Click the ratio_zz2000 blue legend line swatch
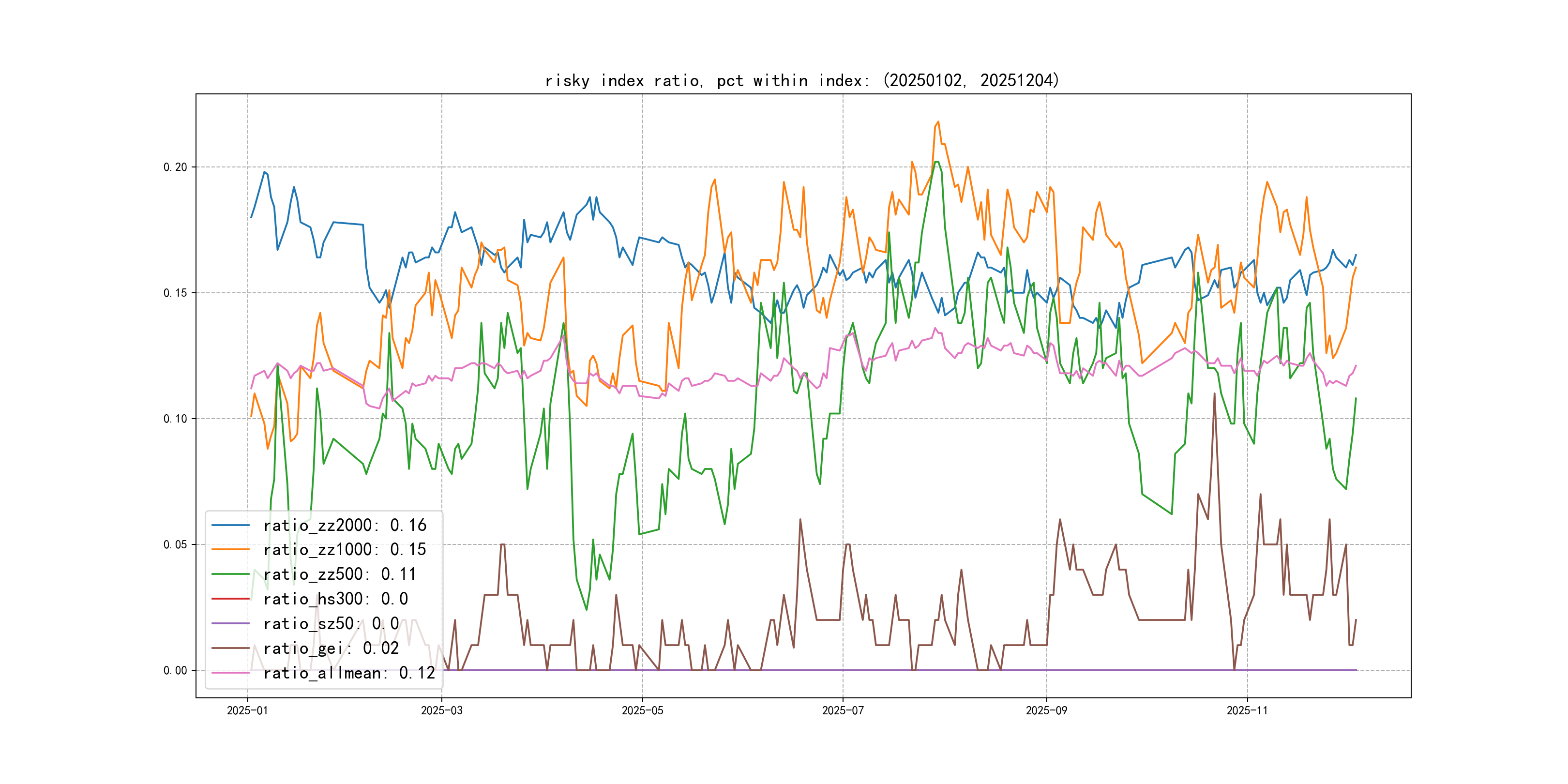Screen dimensions: 1568x784 230,525
